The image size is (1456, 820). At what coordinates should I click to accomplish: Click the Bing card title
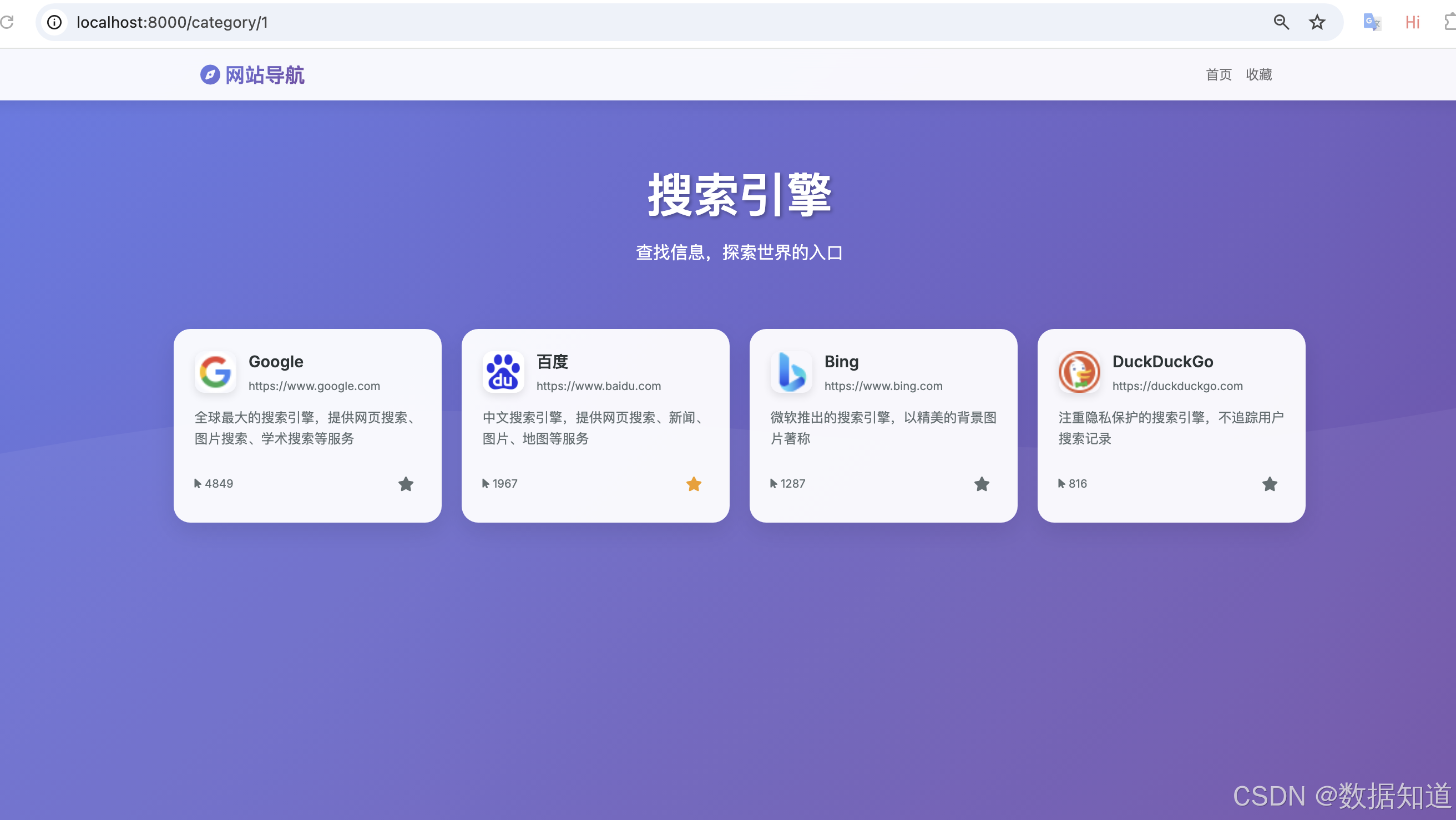coord(841,362)
